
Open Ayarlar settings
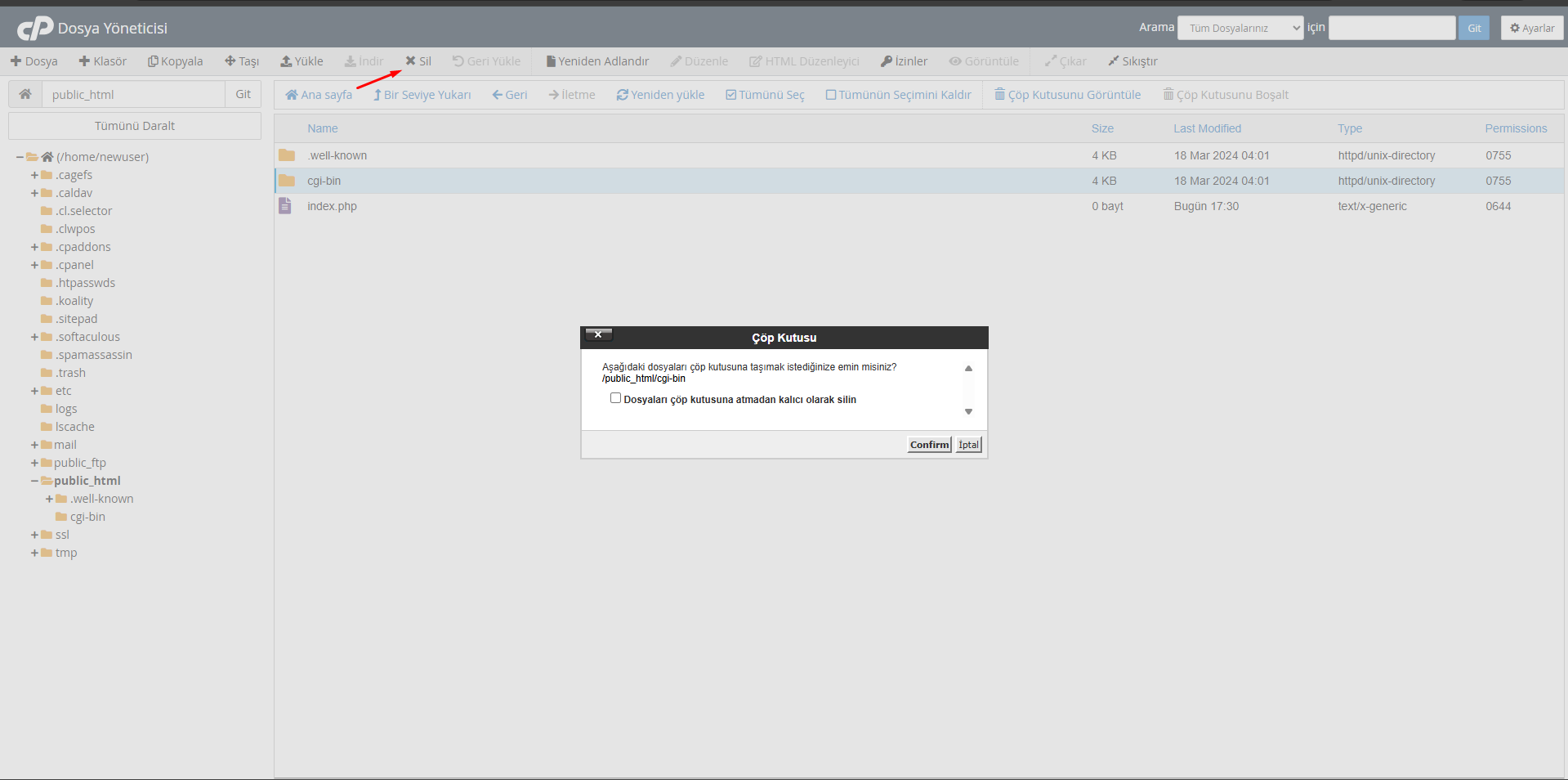click(x=1532, y=28)
